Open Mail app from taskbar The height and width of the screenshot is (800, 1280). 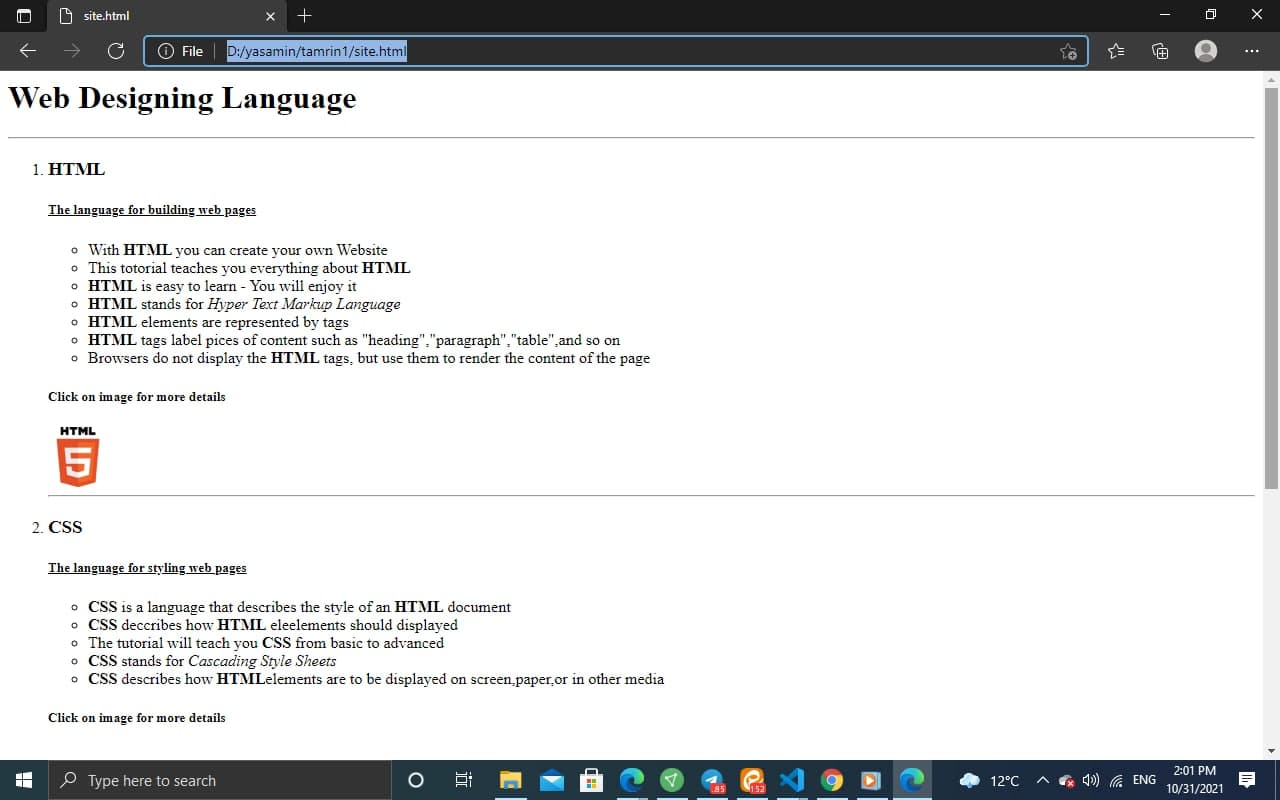(x=552, y=780)
